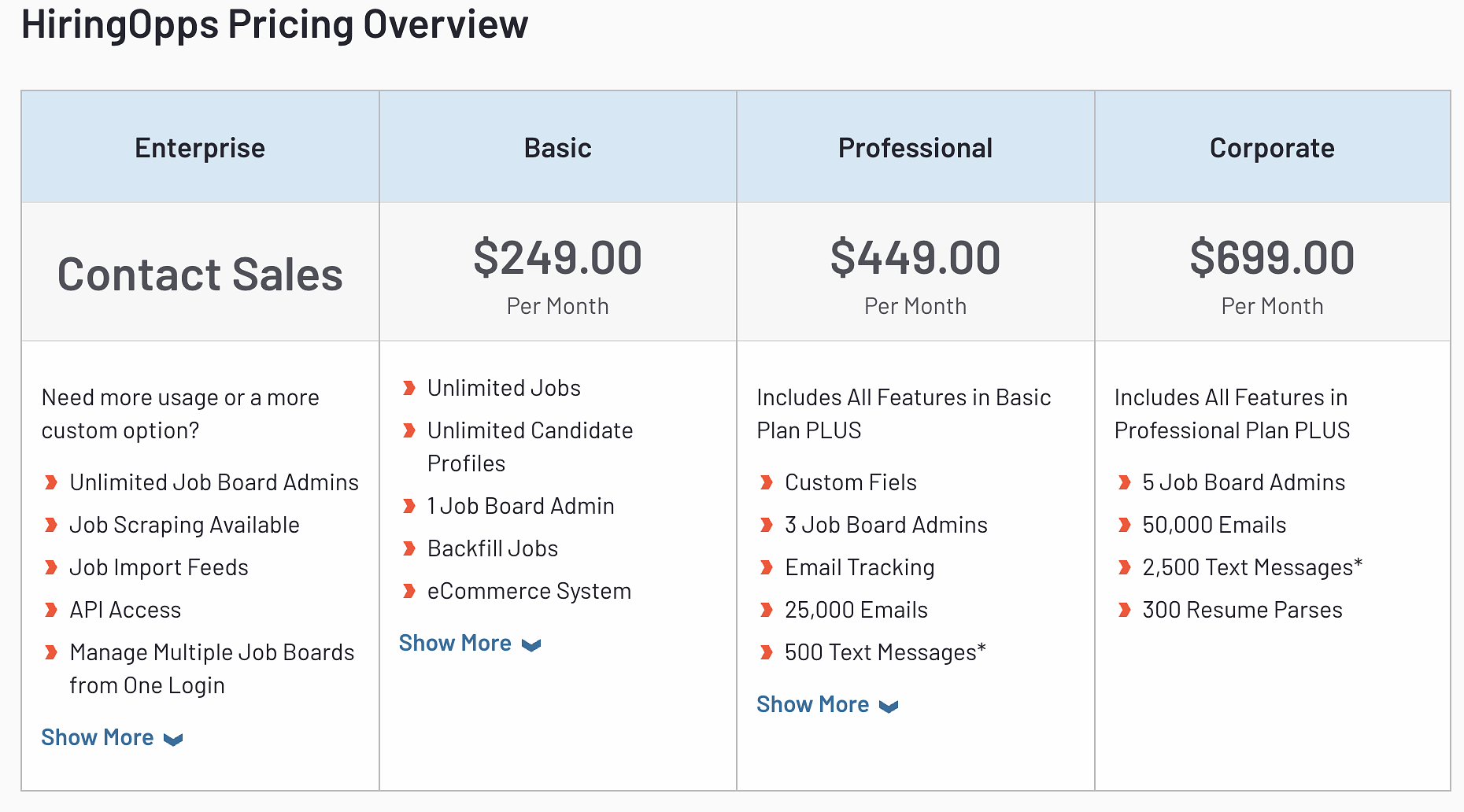Click the $249.00 Basic price
This screenshot has width=1464, height=812.
tap(557, 258)
